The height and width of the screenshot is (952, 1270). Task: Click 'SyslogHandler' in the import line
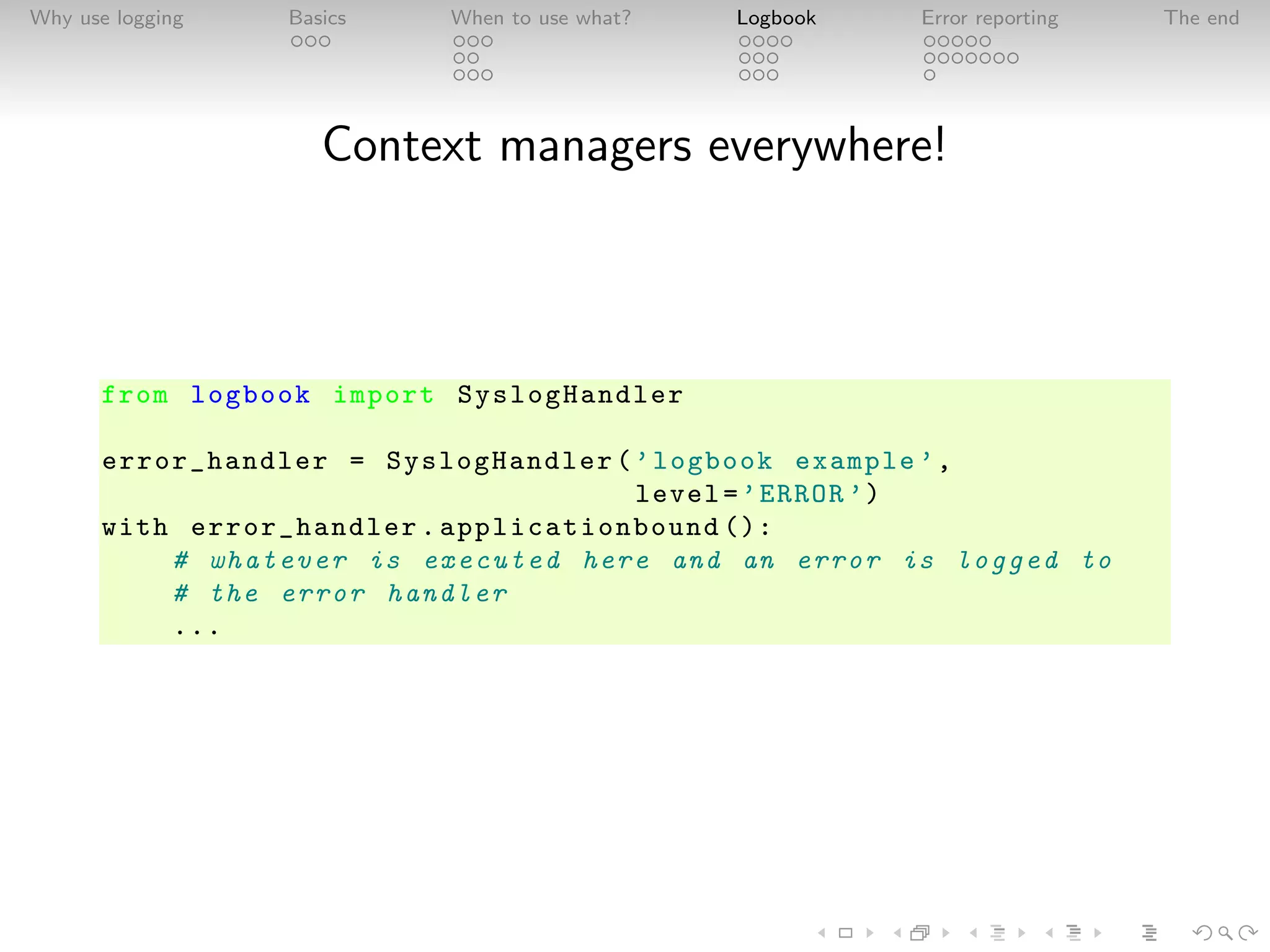(x=571, y=395)
